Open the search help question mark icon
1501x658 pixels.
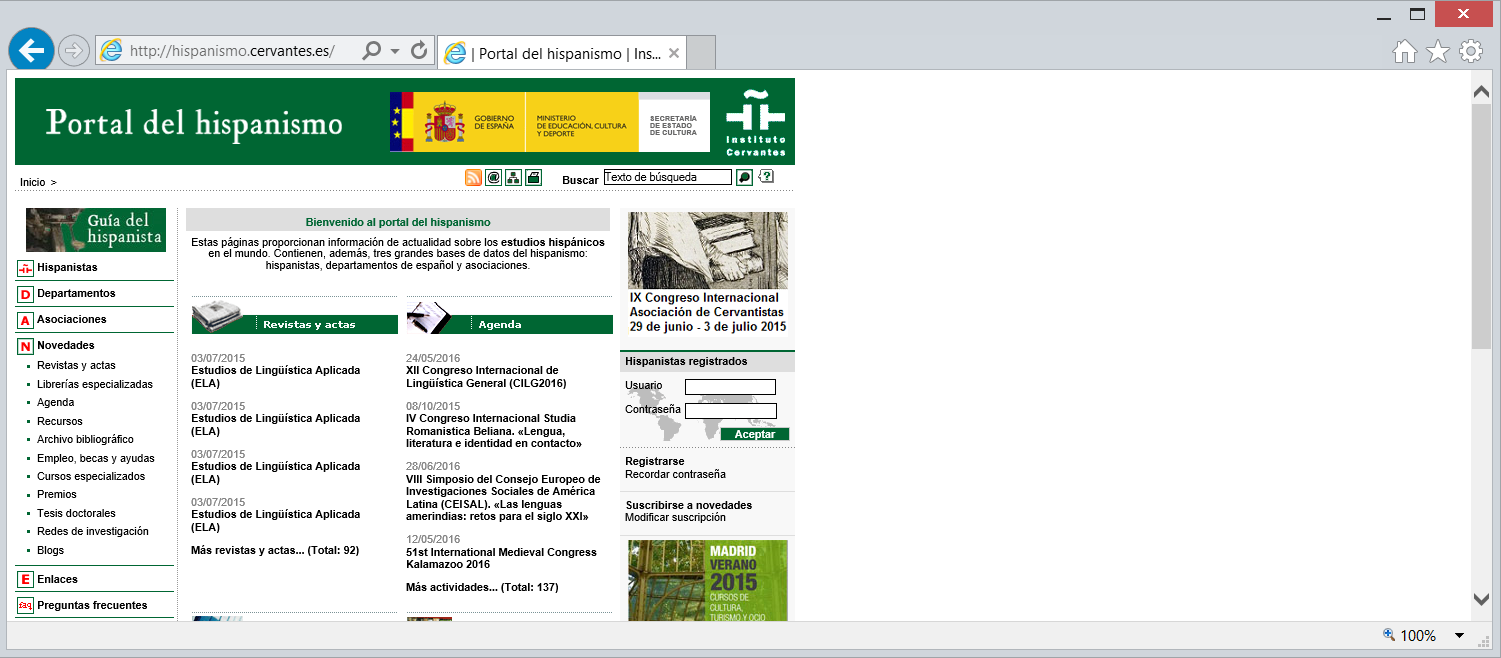[766, 177]
